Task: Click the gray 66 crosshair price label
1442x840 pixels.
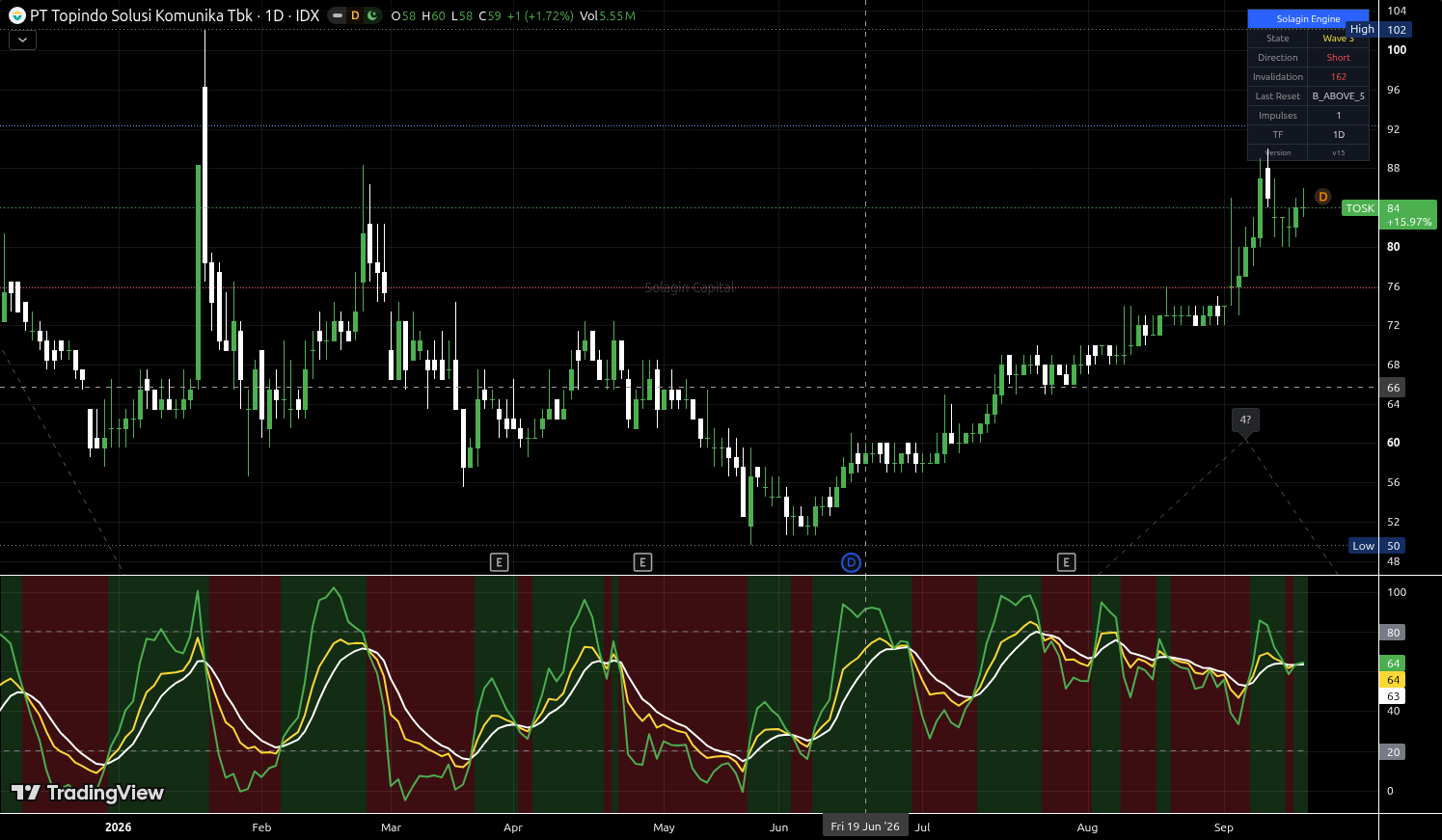Action: pos(1393,388)
